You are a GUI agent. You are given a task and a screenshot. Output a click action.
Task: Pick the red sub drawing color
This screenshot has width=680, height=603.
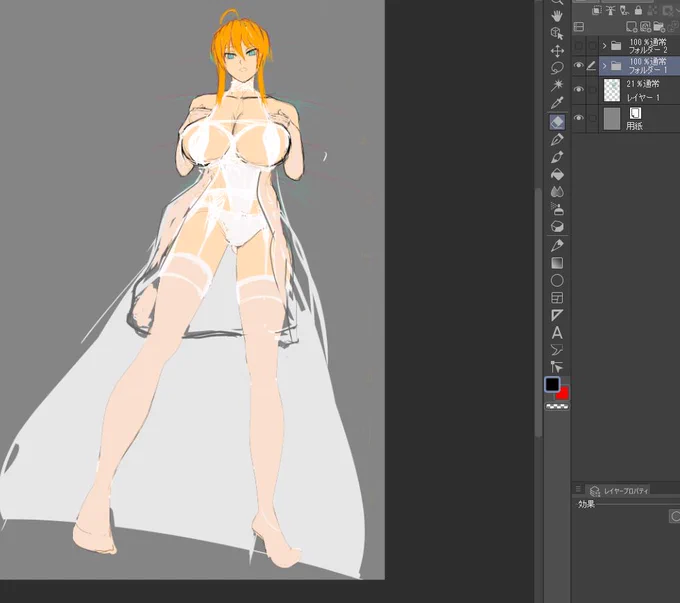[x=563, y=394]
